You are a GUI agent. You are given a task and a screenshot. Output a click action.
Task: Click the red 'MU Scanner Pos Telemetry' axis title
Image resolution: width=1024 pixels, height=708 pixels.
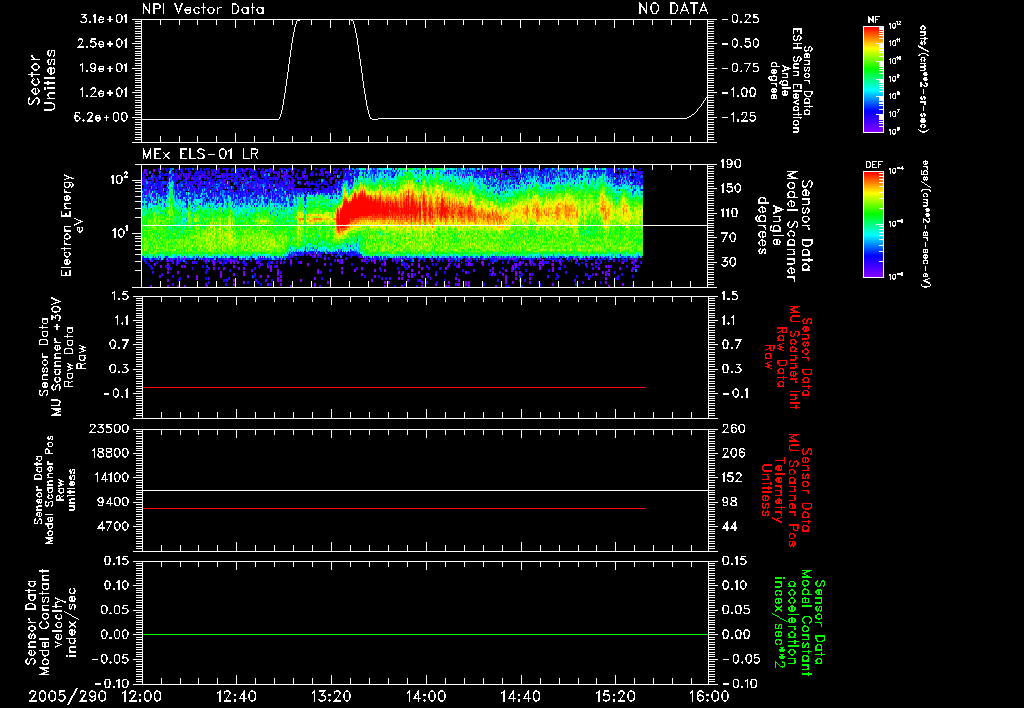tap(786, 490)
